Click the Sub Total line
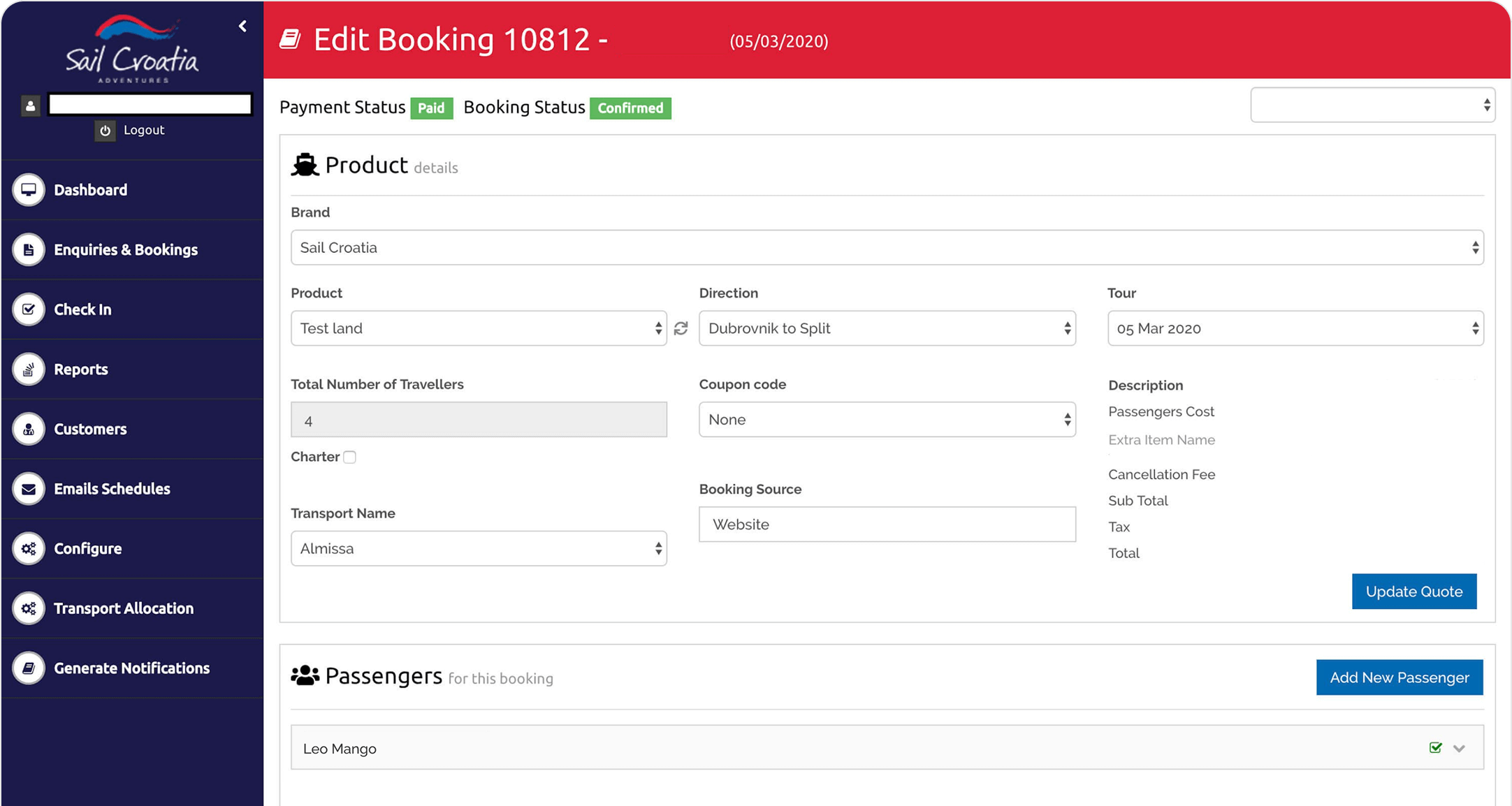The width and height of the screenshot is (1512, 806). (1138, 501)
